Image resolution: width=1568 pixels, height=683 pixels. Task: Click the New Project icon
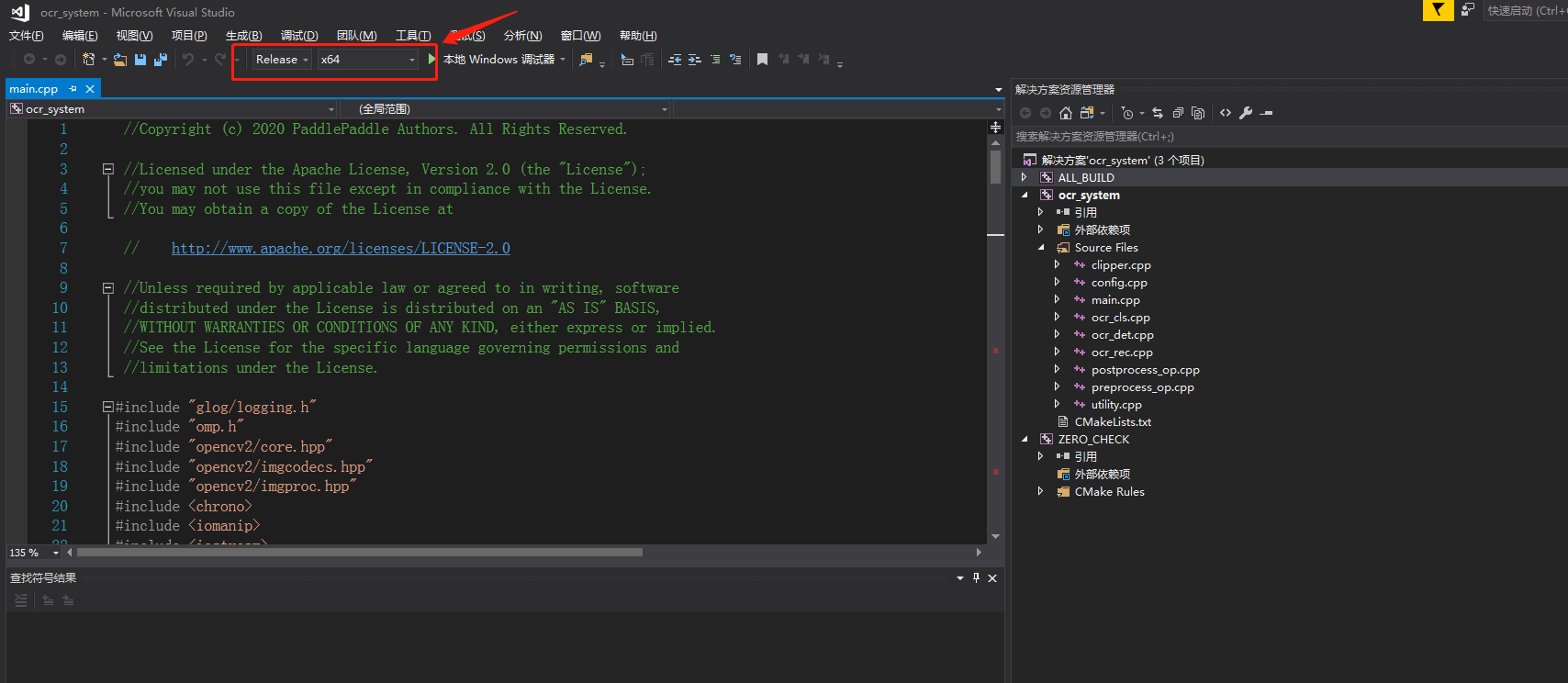coord(89,60)
